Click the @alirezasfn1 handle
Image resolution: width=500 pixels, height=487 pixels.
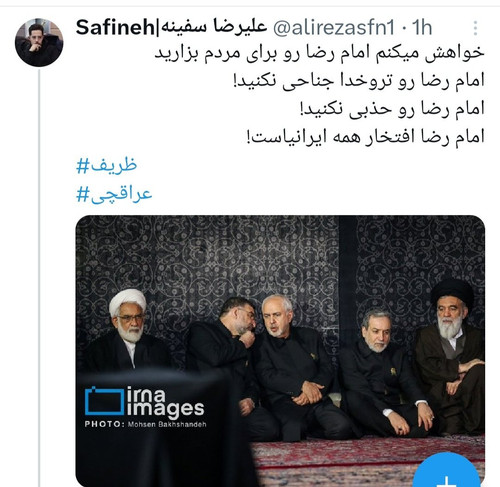point(334,28)
